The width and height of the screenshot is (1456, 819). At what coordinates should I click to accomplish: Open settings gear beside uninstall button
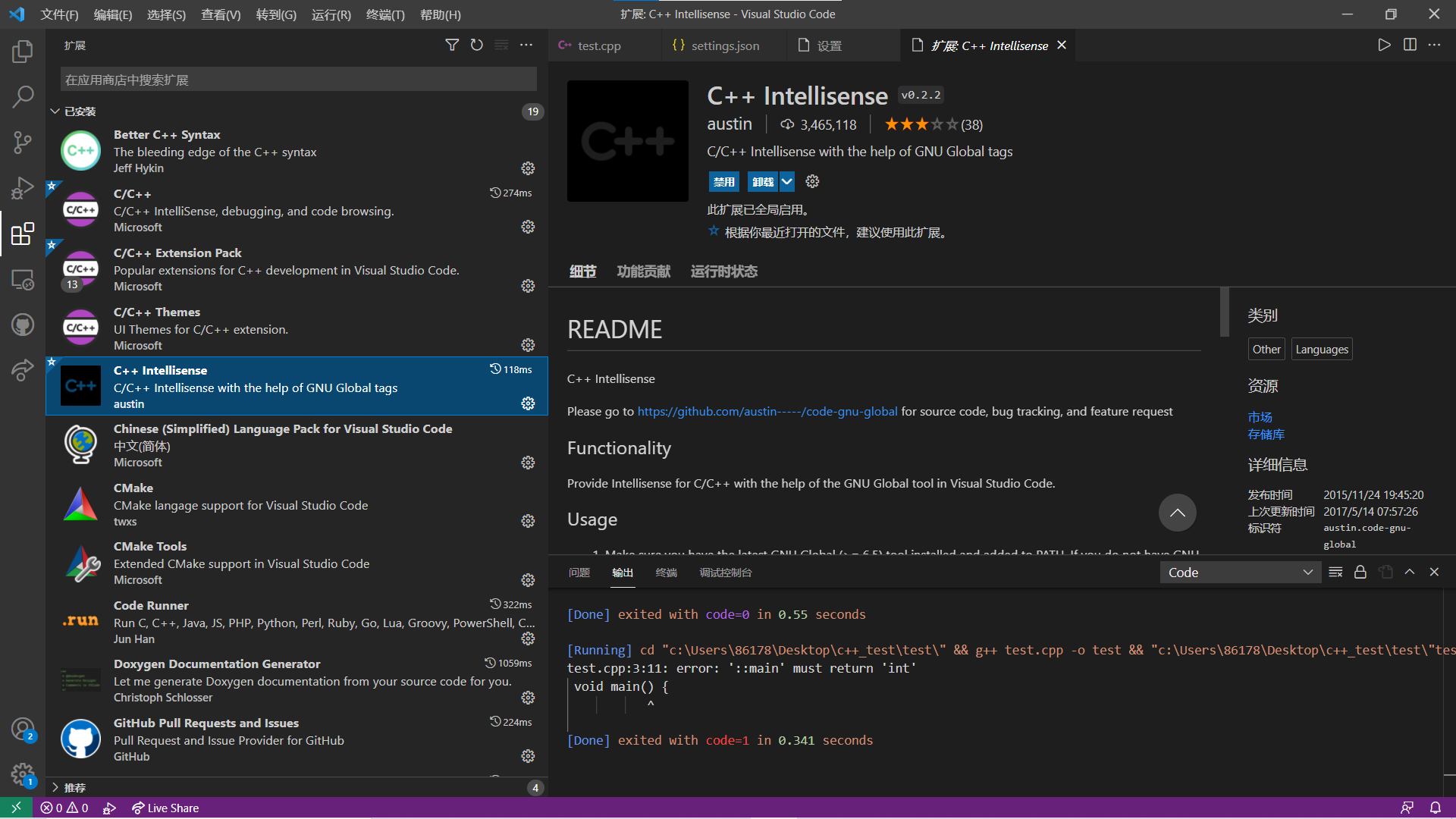point(812,181)
